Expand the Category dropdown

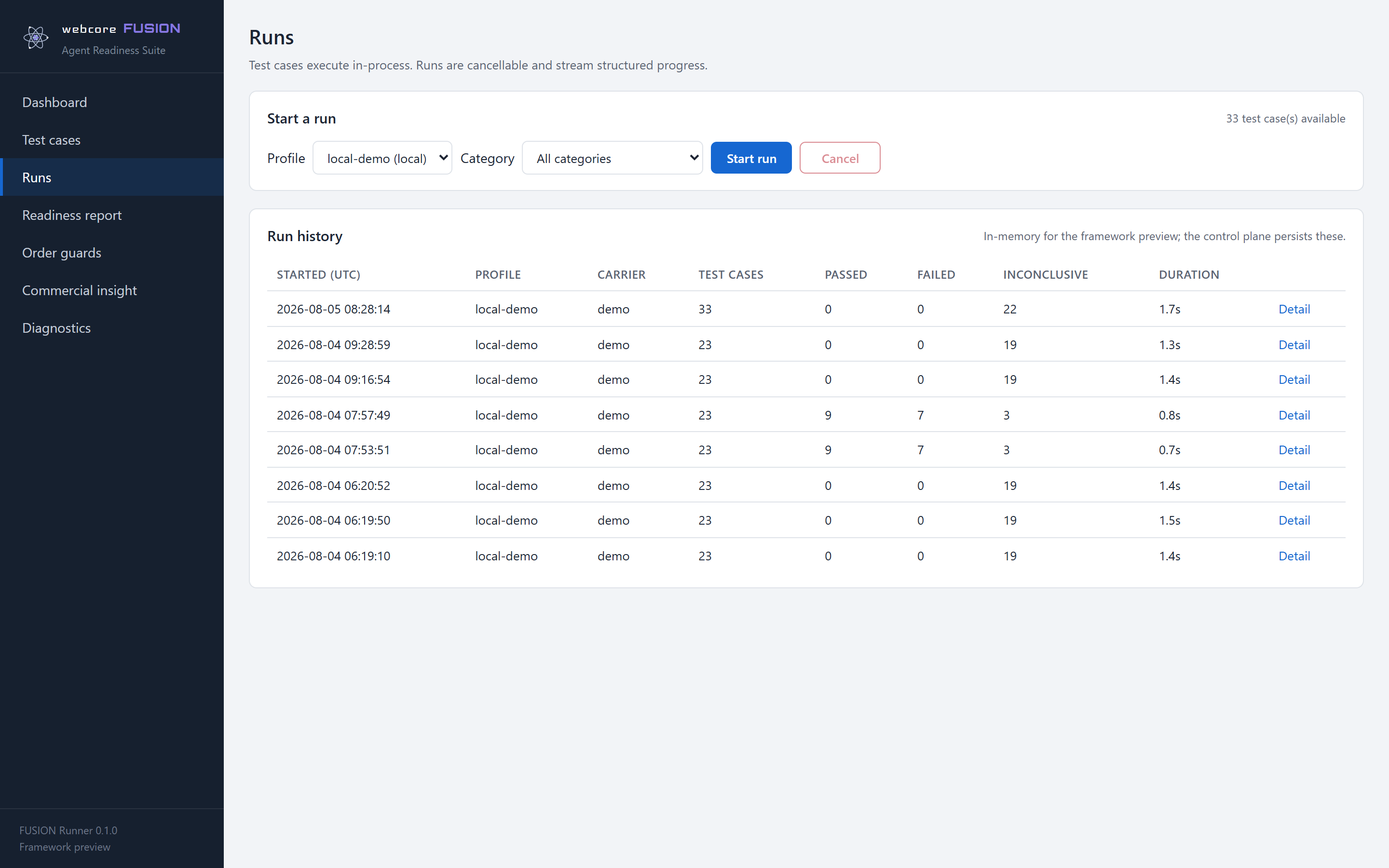pos(612,158)
